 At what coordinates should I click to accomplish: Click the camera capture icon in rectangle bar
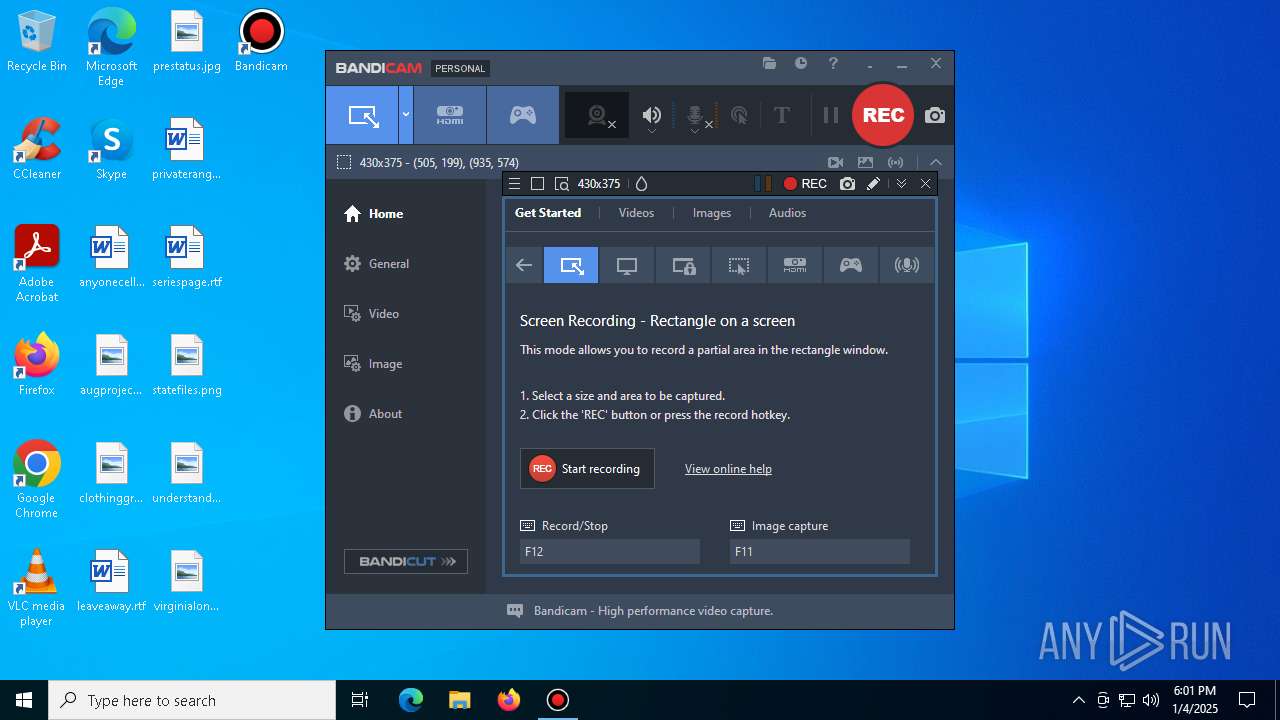pyautogui.click(x=847, y=184)
